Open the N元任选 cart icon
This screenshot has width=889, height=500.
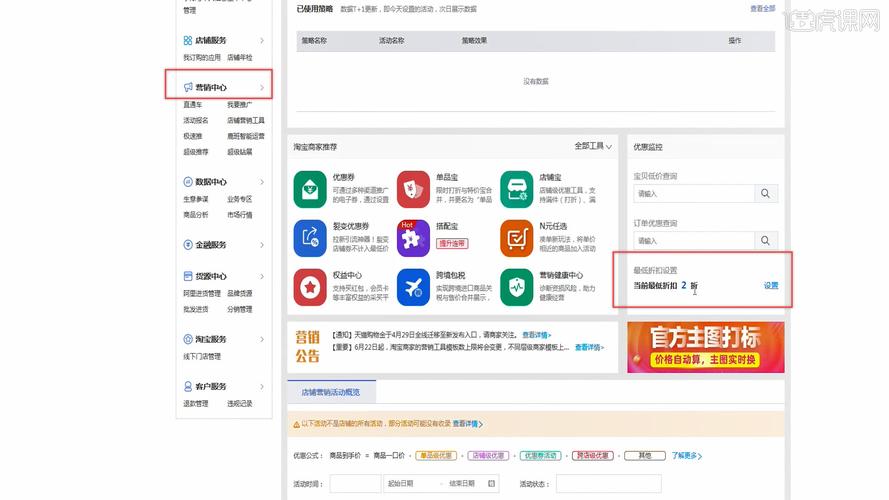[x=517, y=238]
